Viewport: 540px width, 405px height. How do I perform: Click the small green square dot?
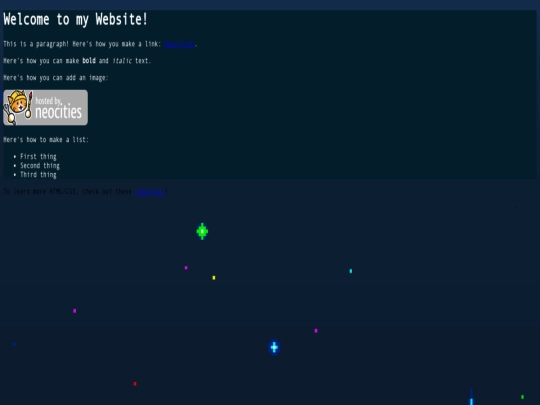click(x=522, y=397)
